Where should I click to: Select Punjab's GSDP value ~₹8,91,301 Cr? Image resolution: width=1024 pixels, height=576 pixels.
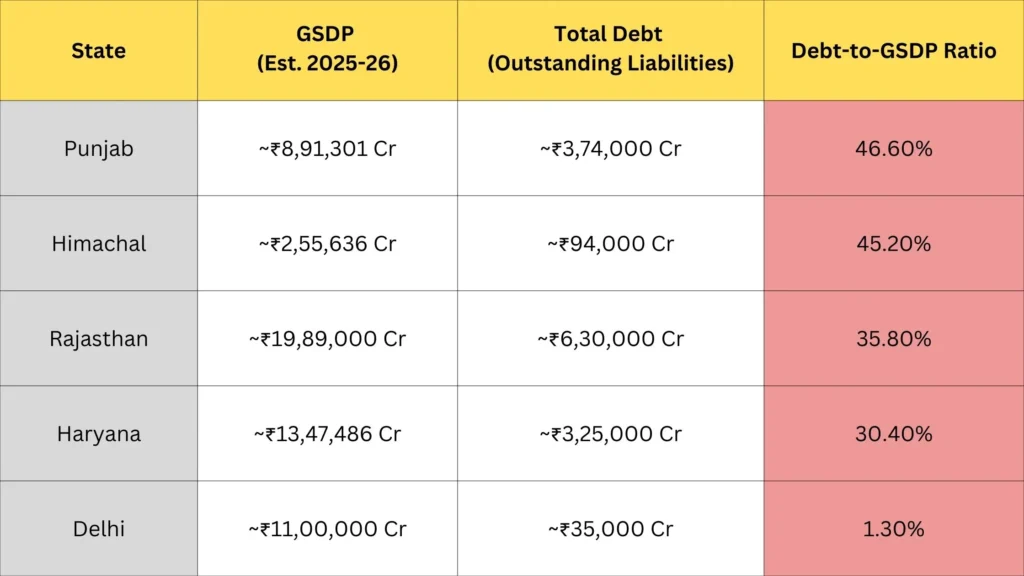coord(327,149)
